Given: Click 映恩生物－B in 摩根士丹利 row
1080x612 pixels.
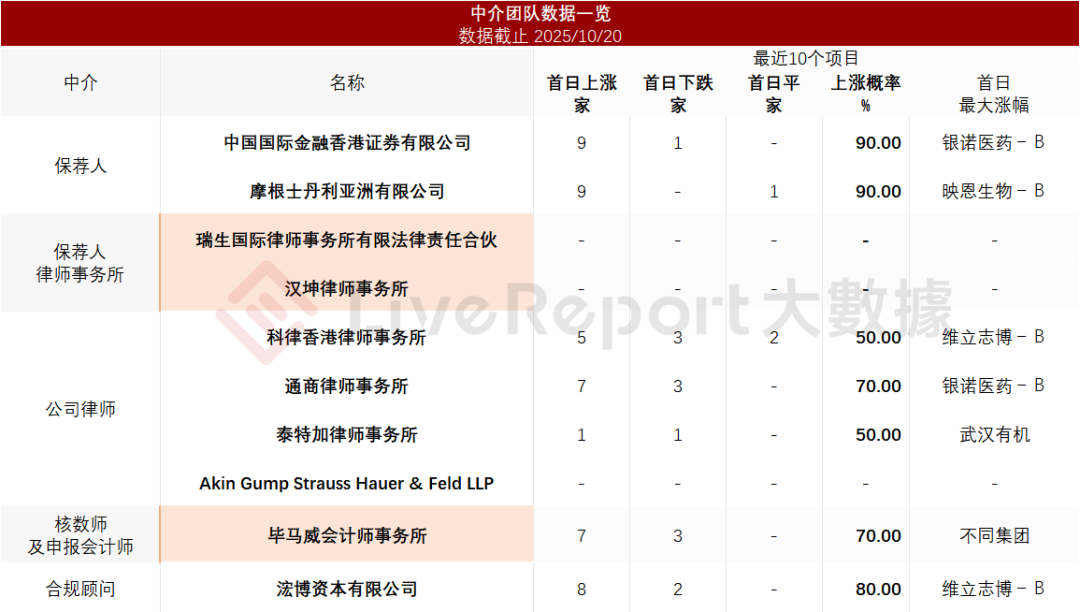Looking at the screenshot, I should [x=993, y=191].
